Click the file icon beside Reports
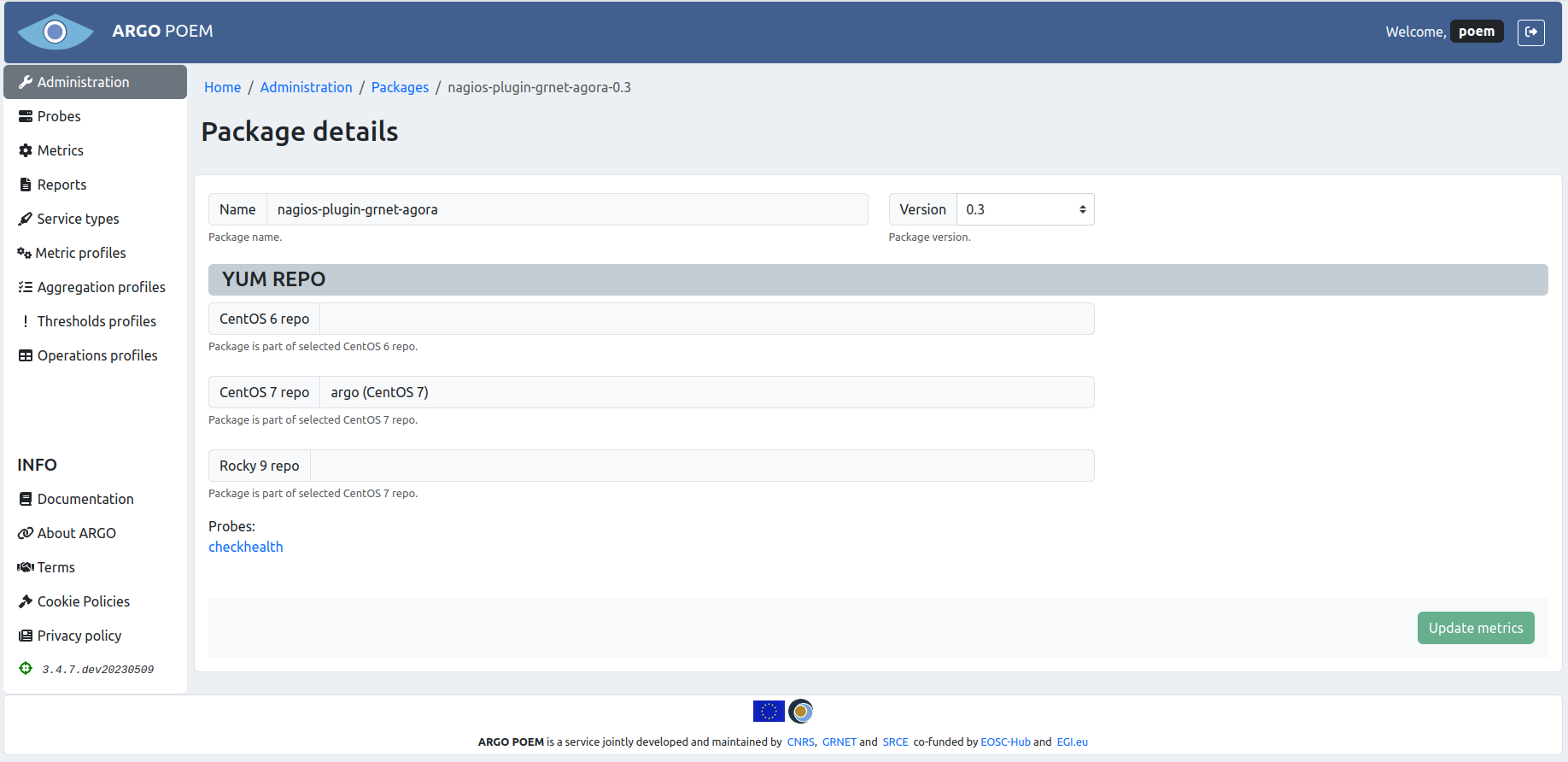1568x762 pixels. 26,185
